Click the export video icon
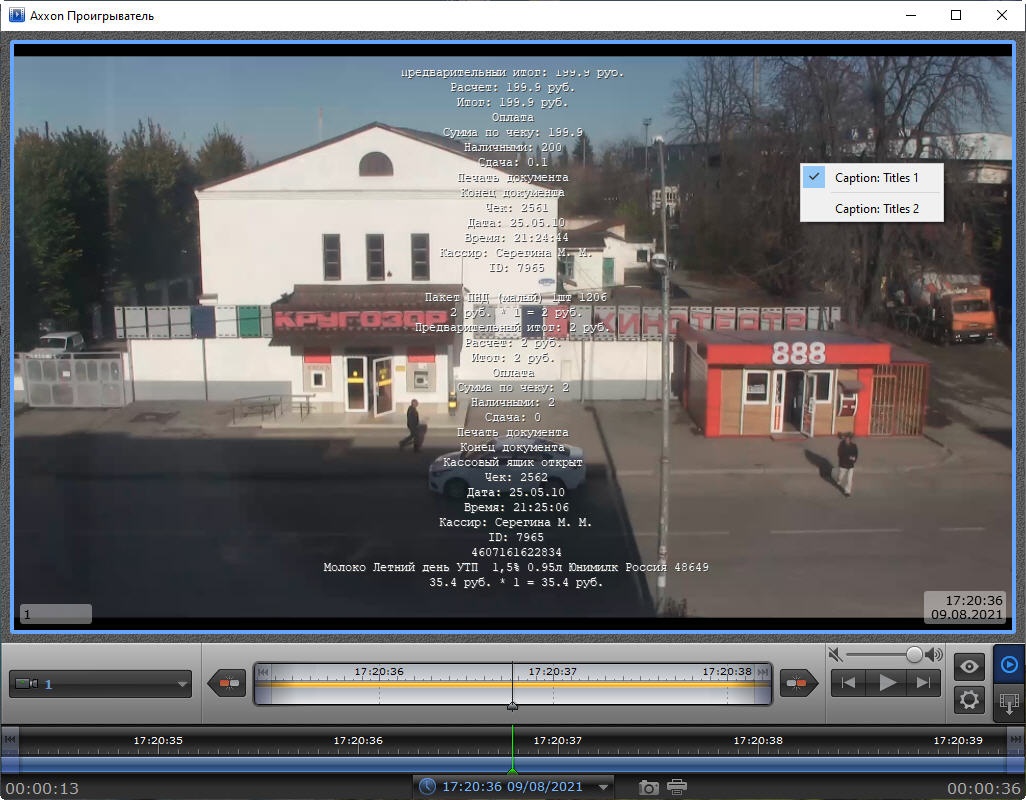The image size is (1026, 800). (x=1009, y=703)
